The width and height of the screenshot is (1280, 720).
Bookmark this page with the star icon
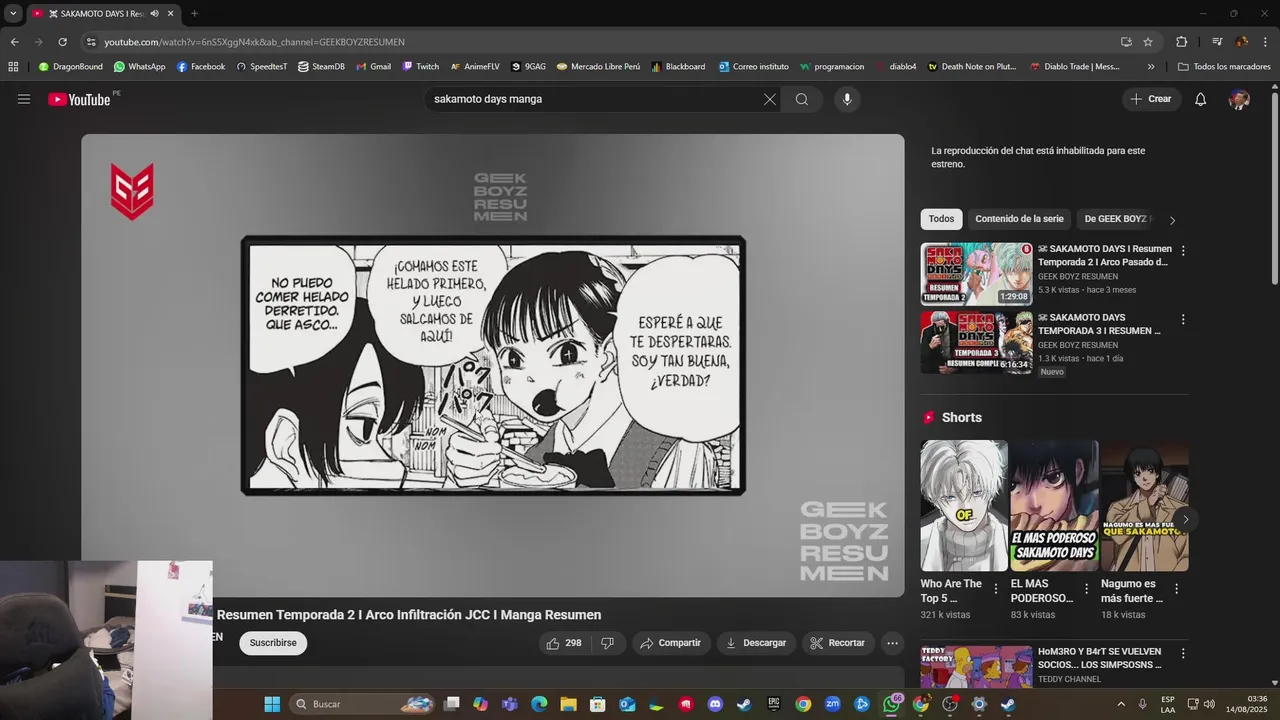(x=1148, y=42)
